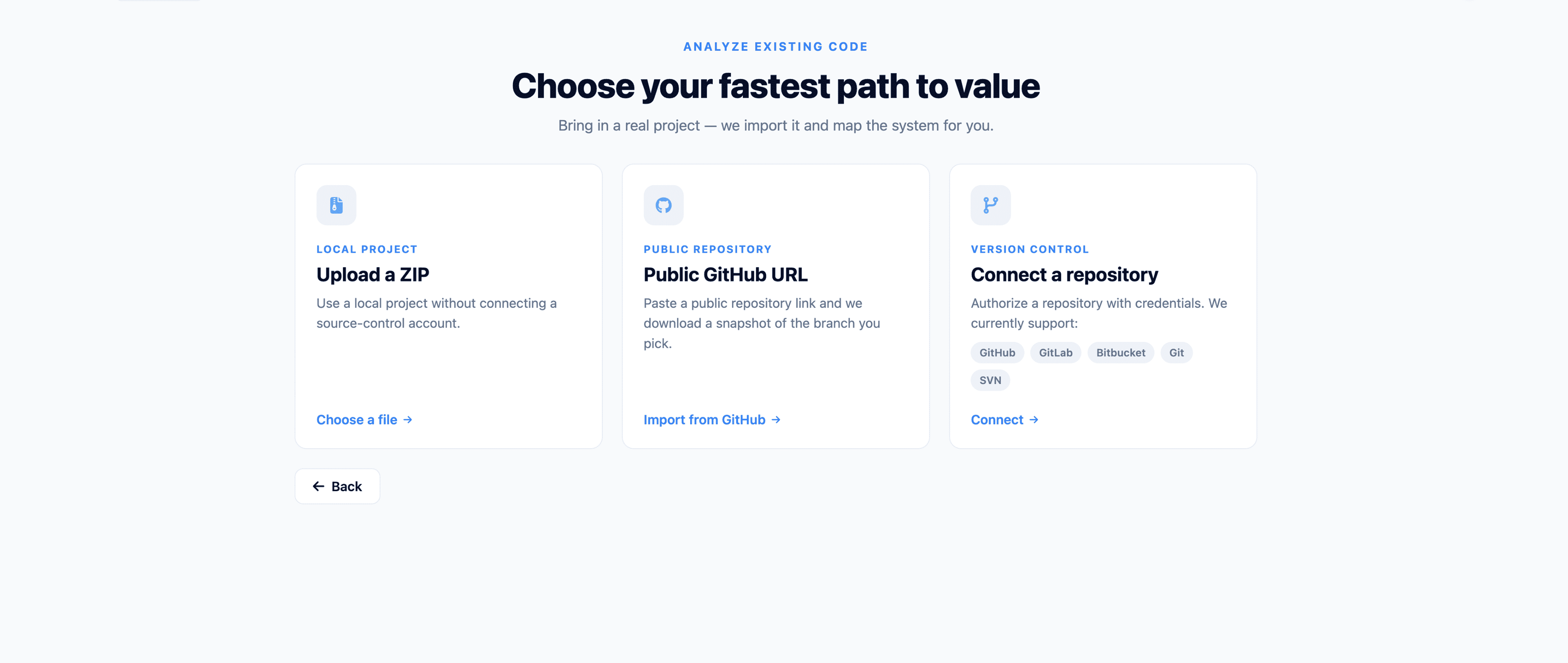Click the arrow beside Import from GitHub
Viewport: 1568px width, 663px height.
(x=776, y=420)
